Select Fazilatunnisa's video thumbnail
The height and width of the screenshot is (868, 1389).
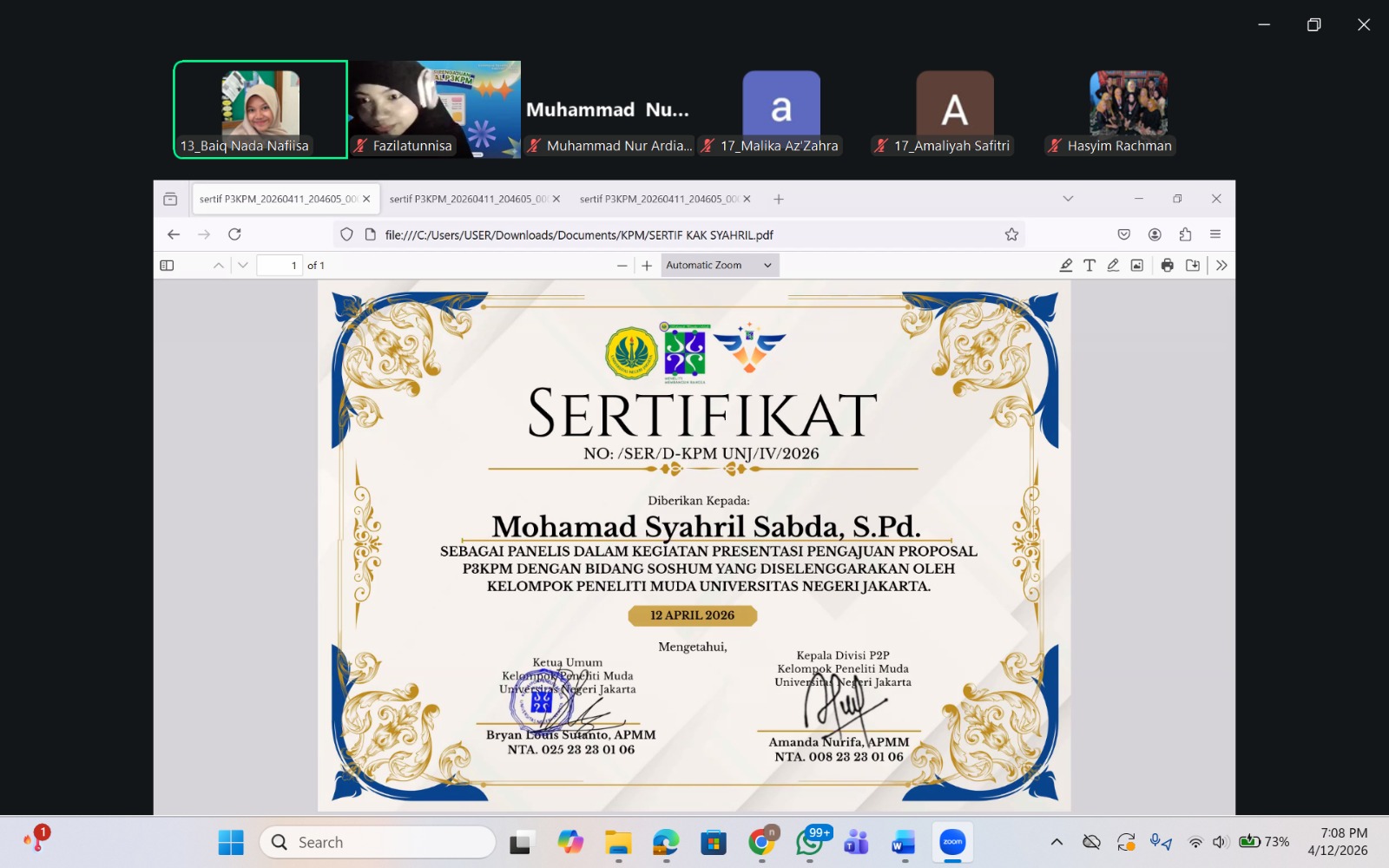coord(434,109)
